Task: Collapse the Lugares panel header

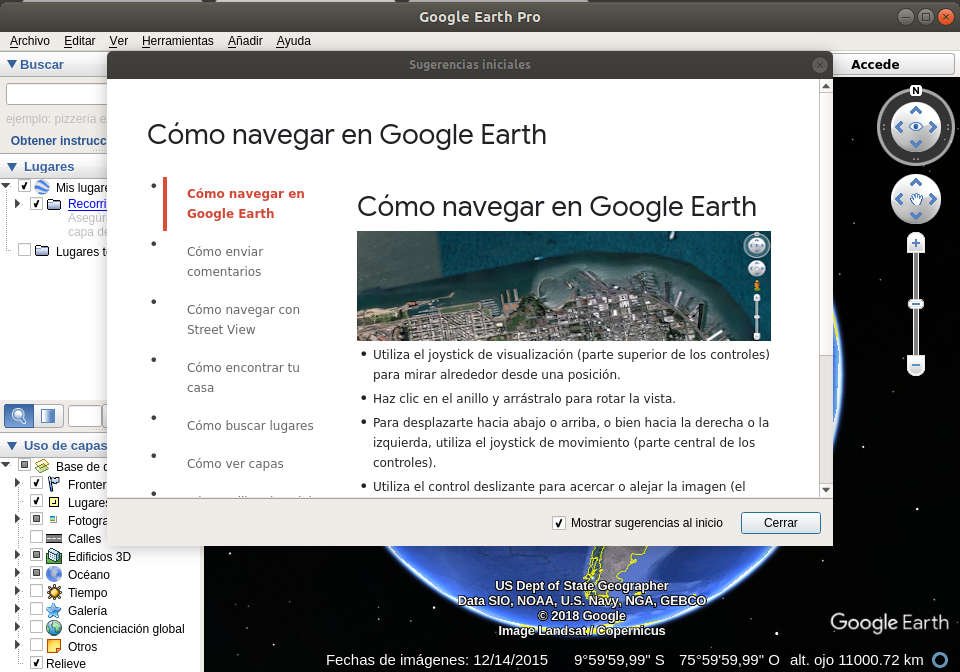Action: [x=11, y=166]
